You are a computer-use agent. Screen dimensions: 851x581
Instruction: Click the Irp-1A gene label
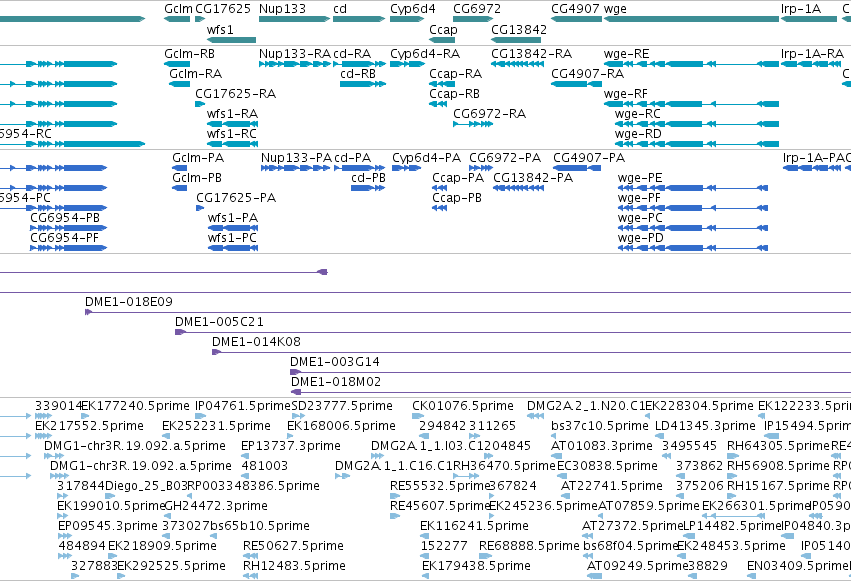tap(801, 9)
